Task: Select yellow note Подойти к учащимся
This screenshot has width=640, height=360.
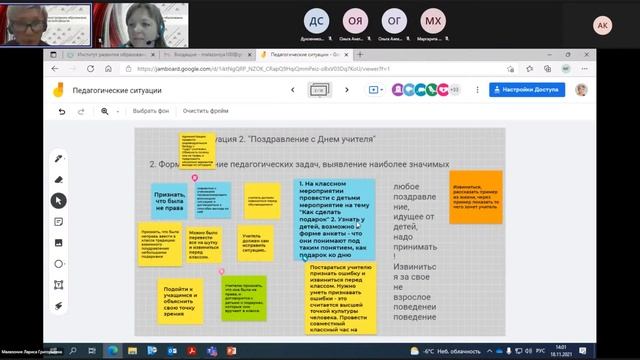Action: click(180, 301)
